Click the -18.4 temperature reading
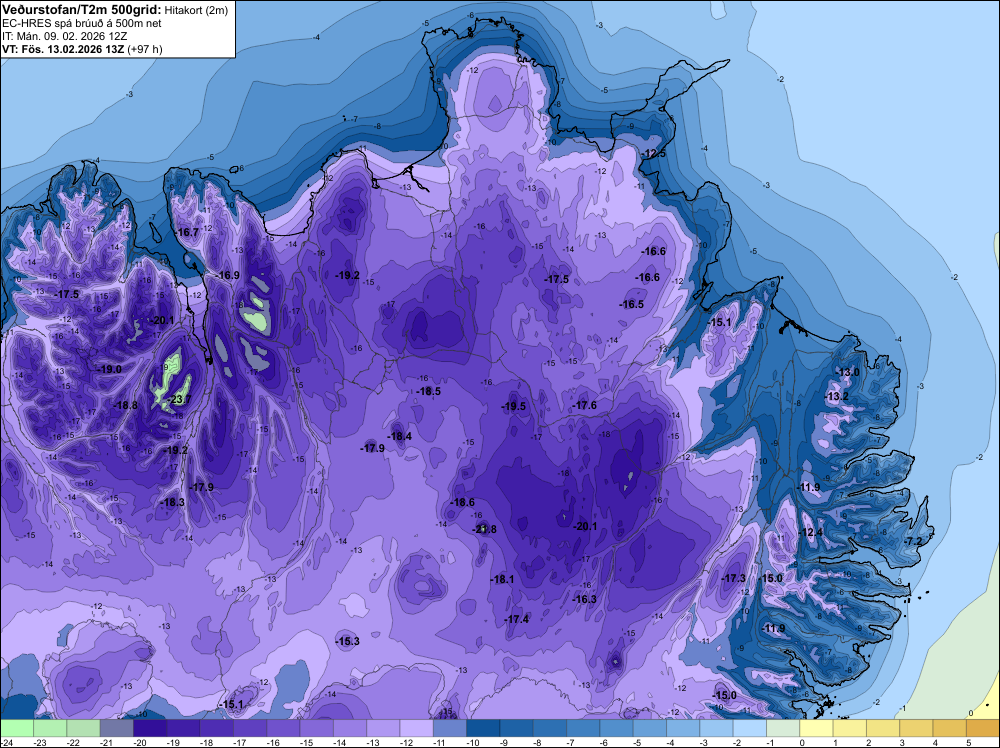This screenshot has width=1000, height=748. click(399, 437)
